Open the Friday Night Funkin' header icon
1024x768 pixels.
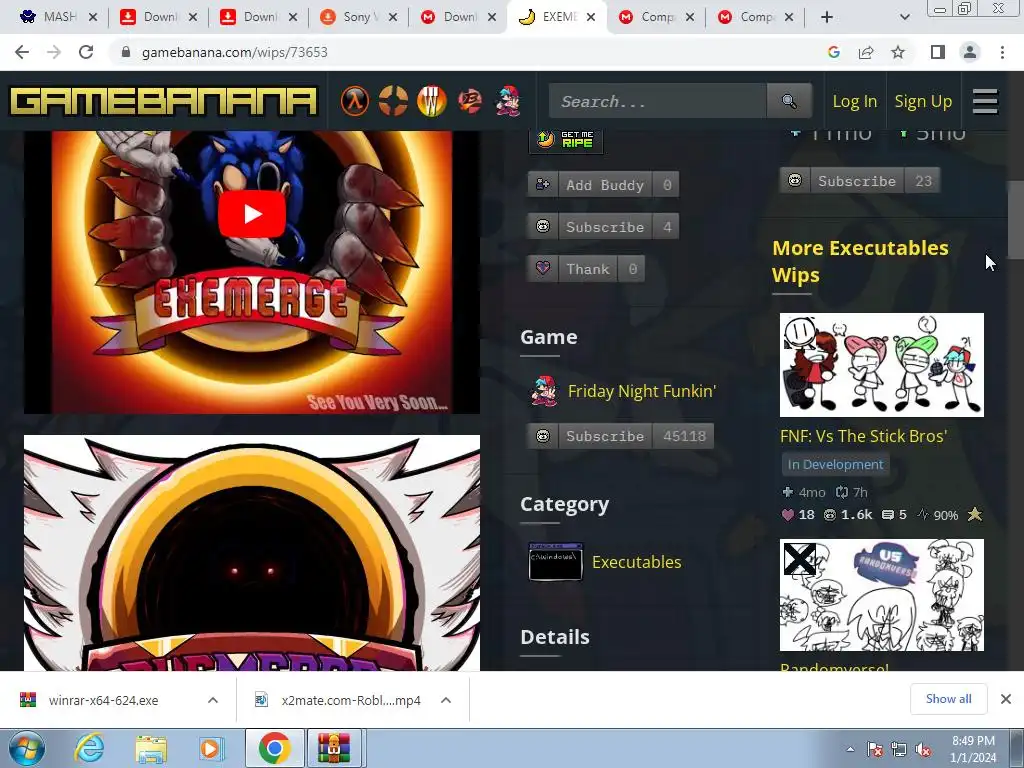coord(508,101)
